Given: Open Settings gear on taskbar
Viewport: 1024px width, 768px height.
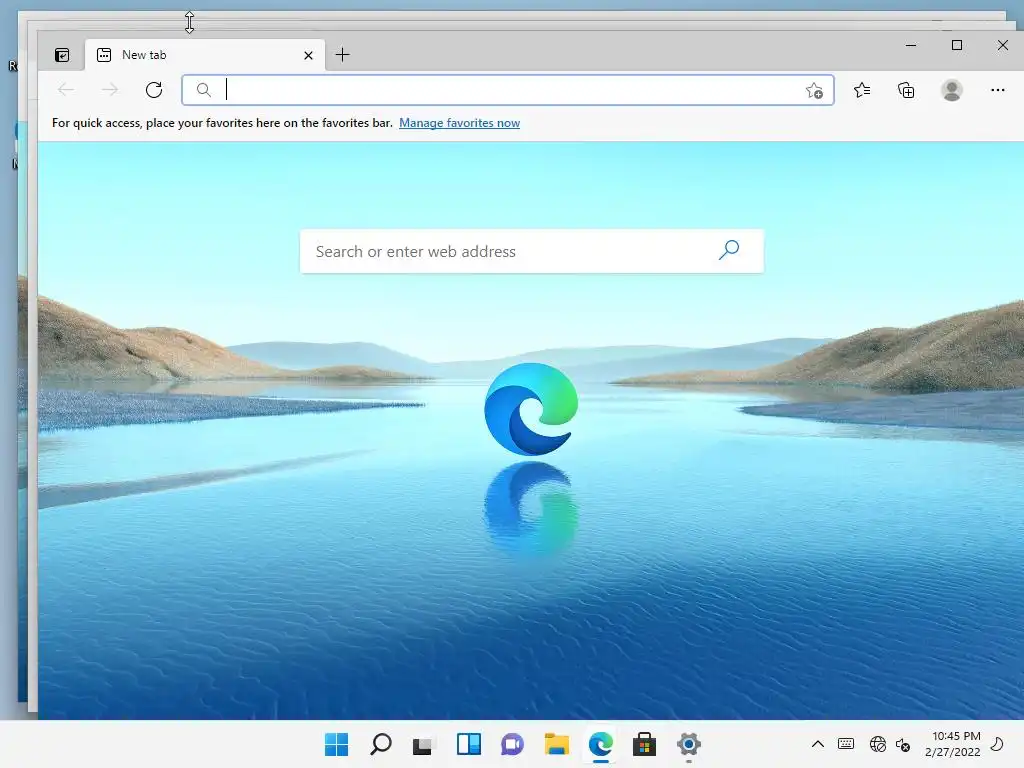Looking at the screenshot, I should point(688,744).
